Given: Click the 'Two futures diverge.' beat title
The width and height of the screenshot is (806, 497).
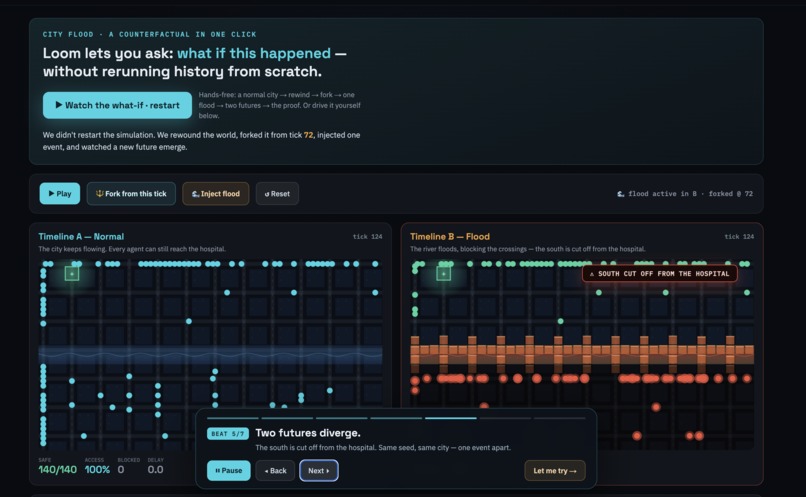Looking at the screenshot, I should 308,433.
